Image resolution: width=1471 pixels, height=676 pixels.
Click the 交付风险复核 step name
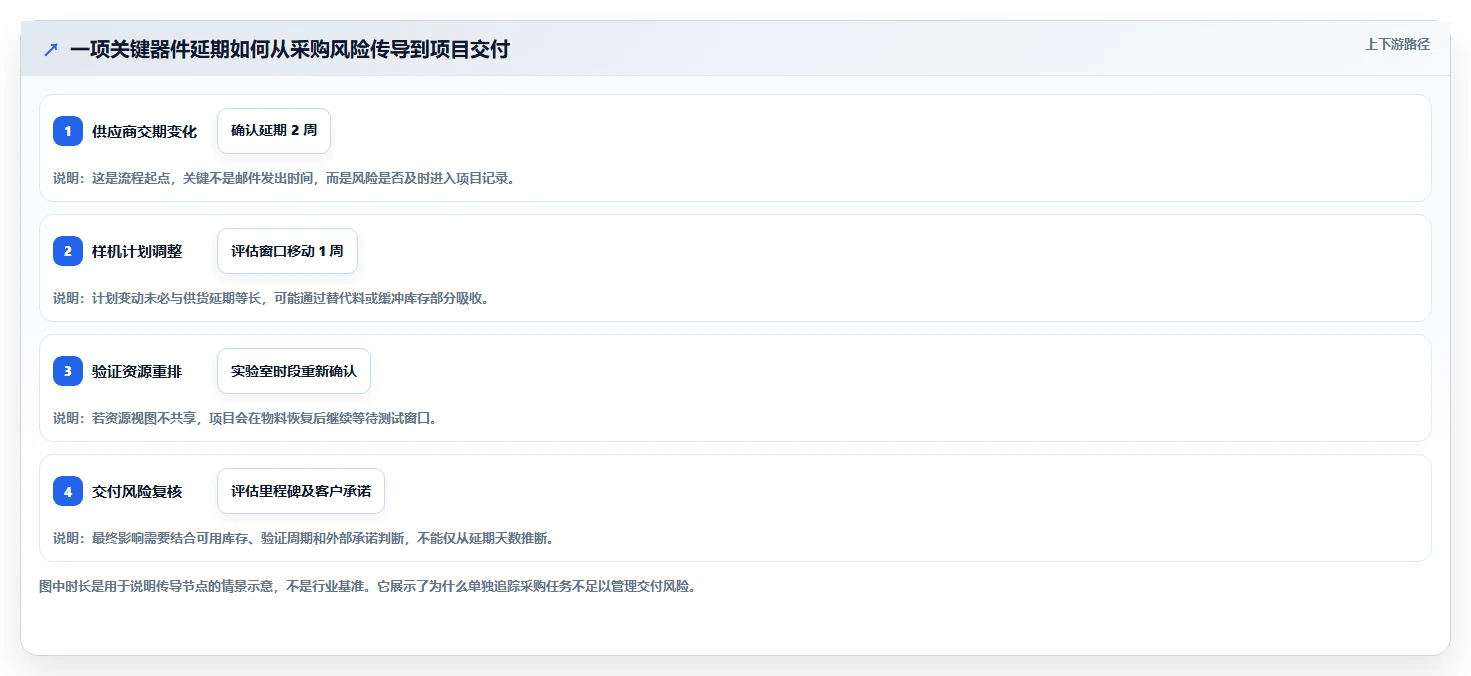pyautogui.click(x=137, y=491)
